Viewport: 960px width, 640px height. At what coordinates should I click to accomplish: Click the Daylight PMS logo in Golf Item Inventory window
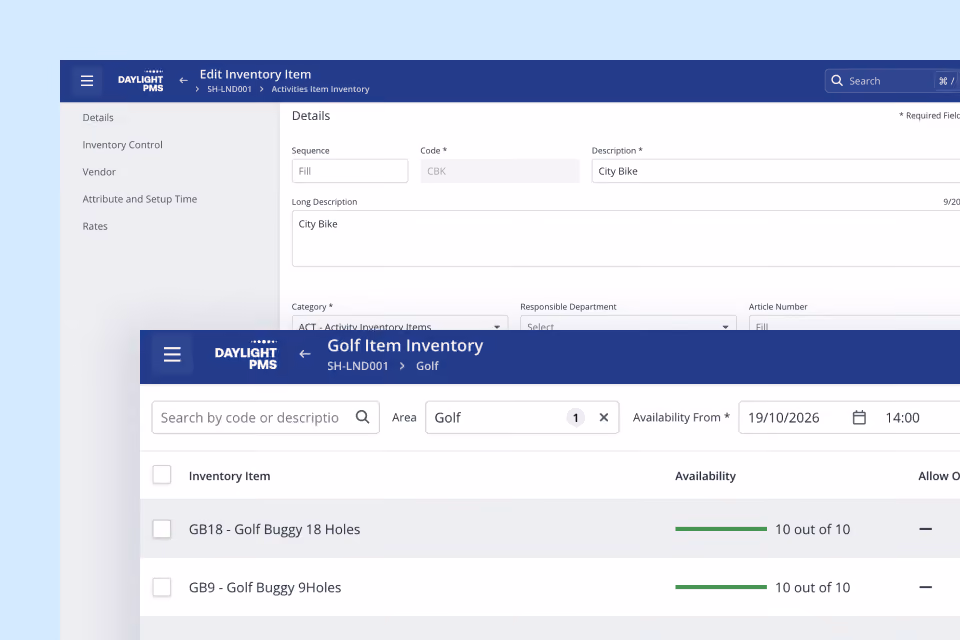click(246, 355)
